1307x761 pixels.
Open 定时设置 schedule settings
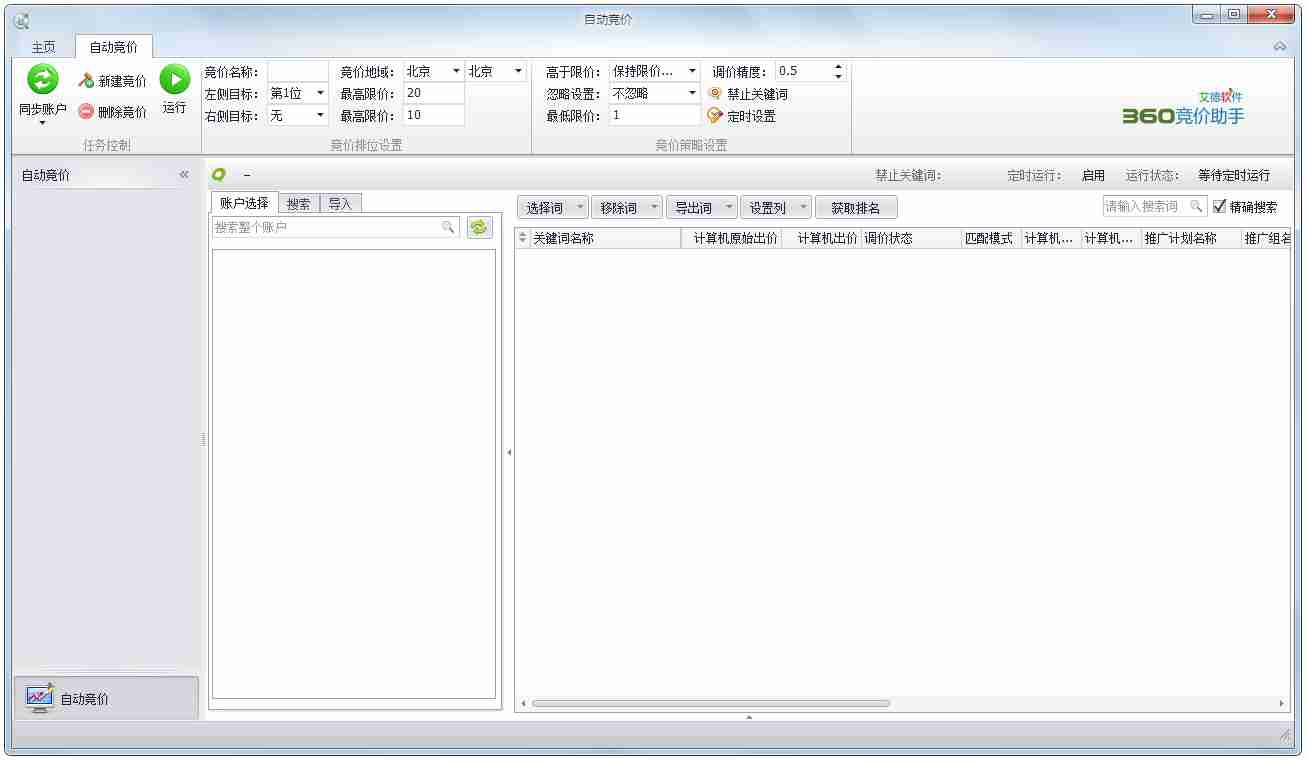[x=742, y=116]
